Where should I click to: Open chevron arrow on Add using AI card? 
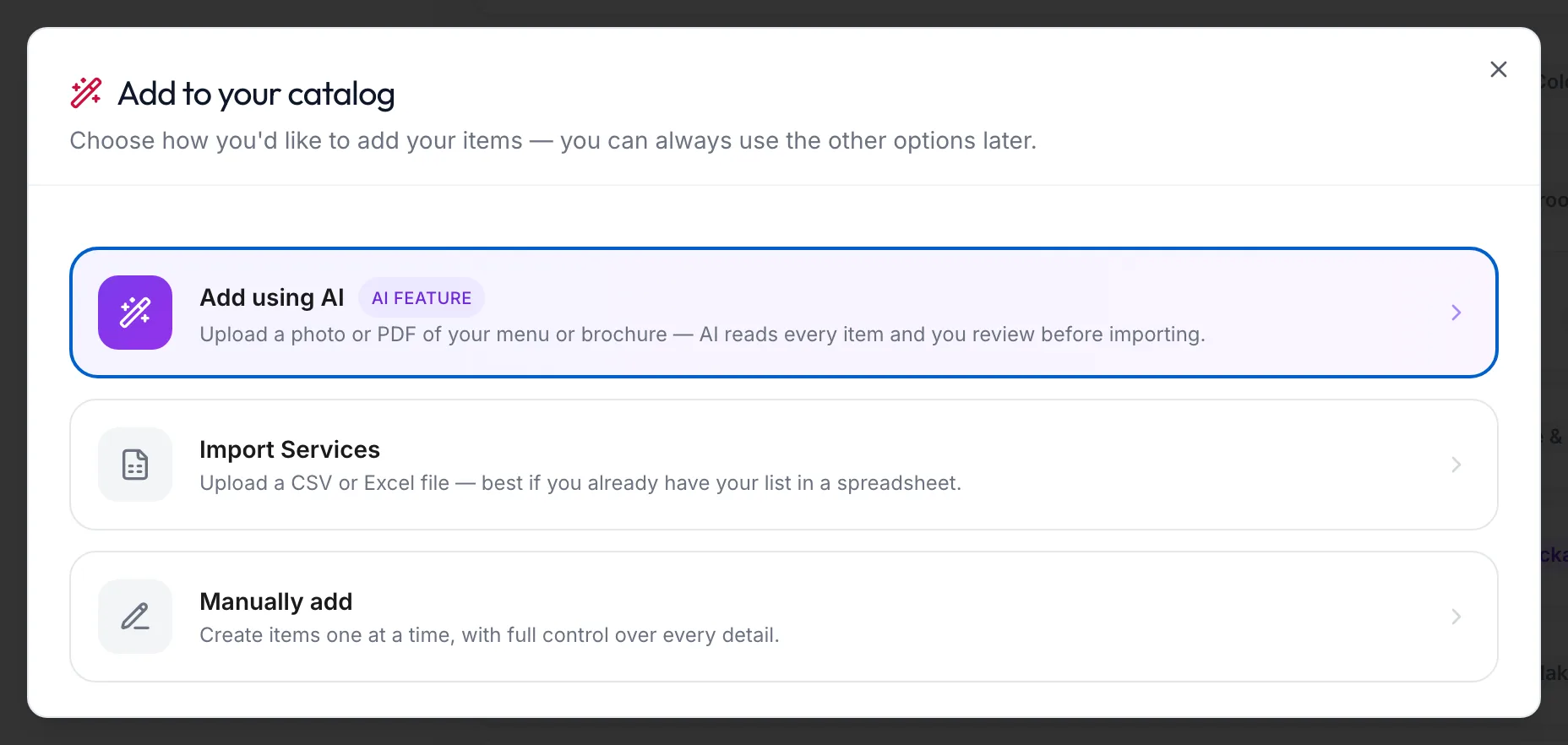1456,313
